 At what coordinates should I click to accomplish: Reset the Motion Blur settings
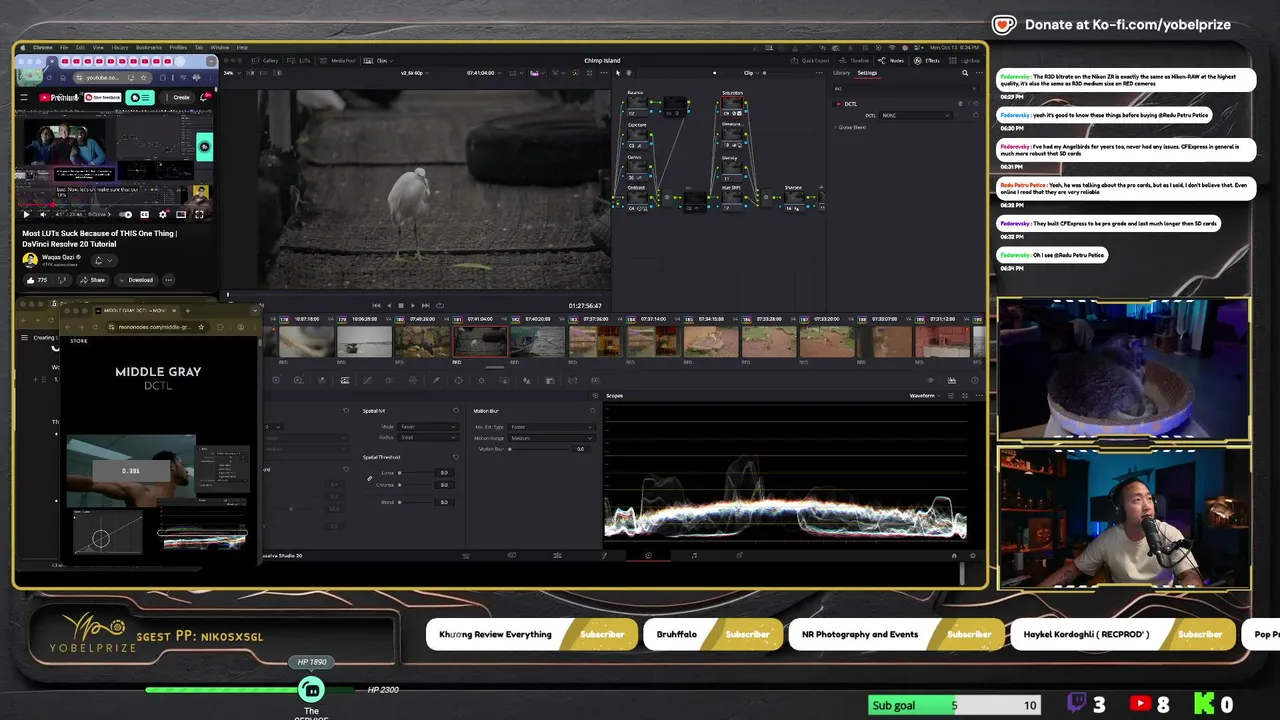point(592,411)
